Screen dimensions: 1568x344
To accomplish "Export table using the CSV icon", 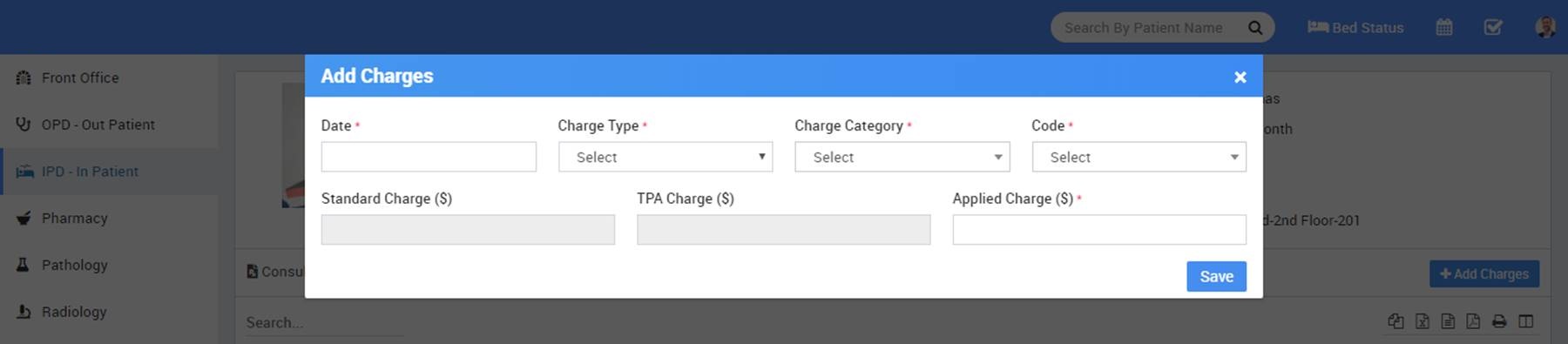I will pyautogui.click(x=1448, y=321).
